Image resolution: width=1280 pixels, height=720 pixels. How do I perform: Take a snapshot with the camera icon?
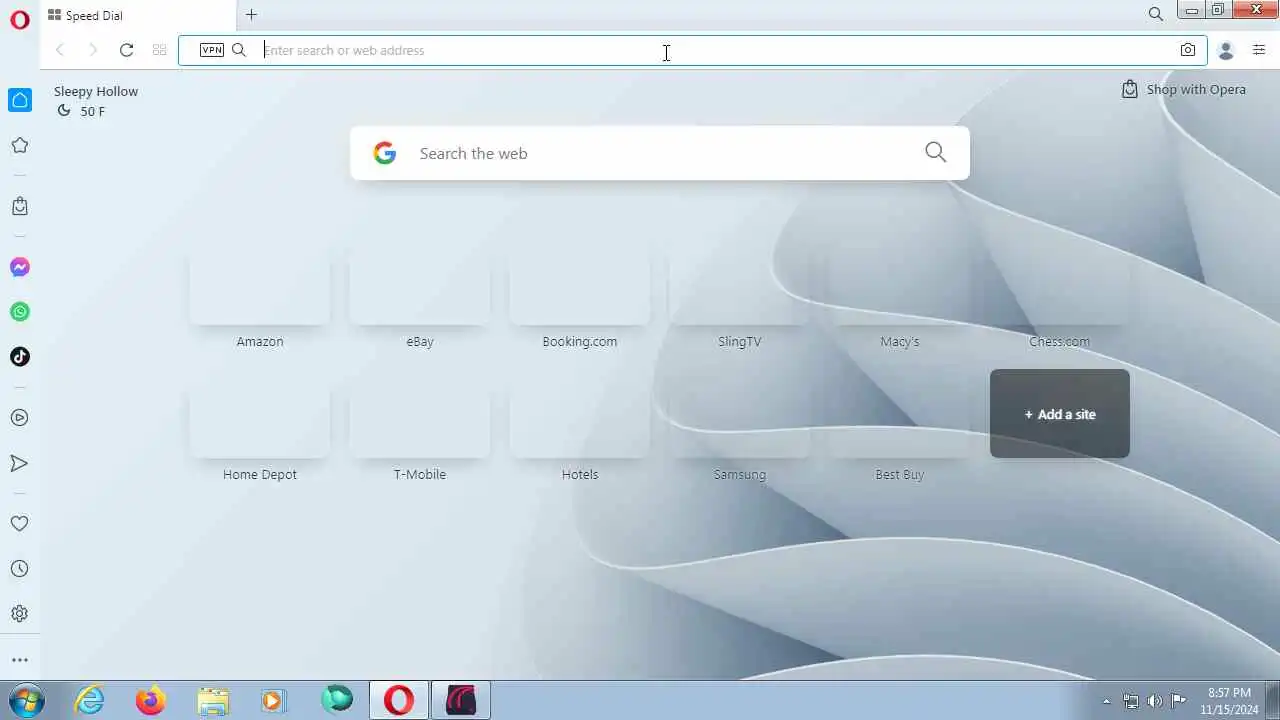[1188, 50]
